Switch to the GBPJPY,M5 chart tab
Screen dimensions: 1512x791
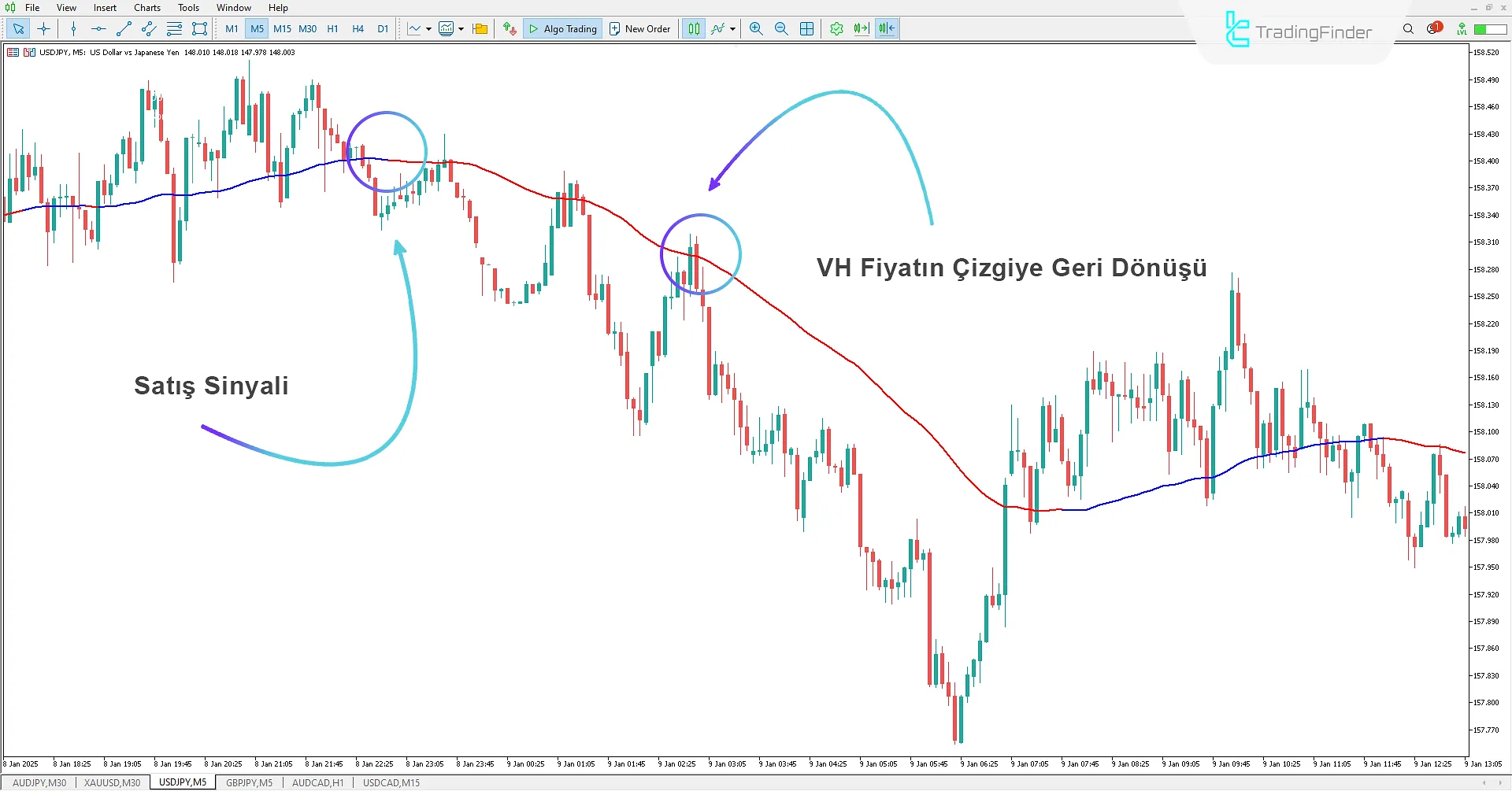[249, 783]
